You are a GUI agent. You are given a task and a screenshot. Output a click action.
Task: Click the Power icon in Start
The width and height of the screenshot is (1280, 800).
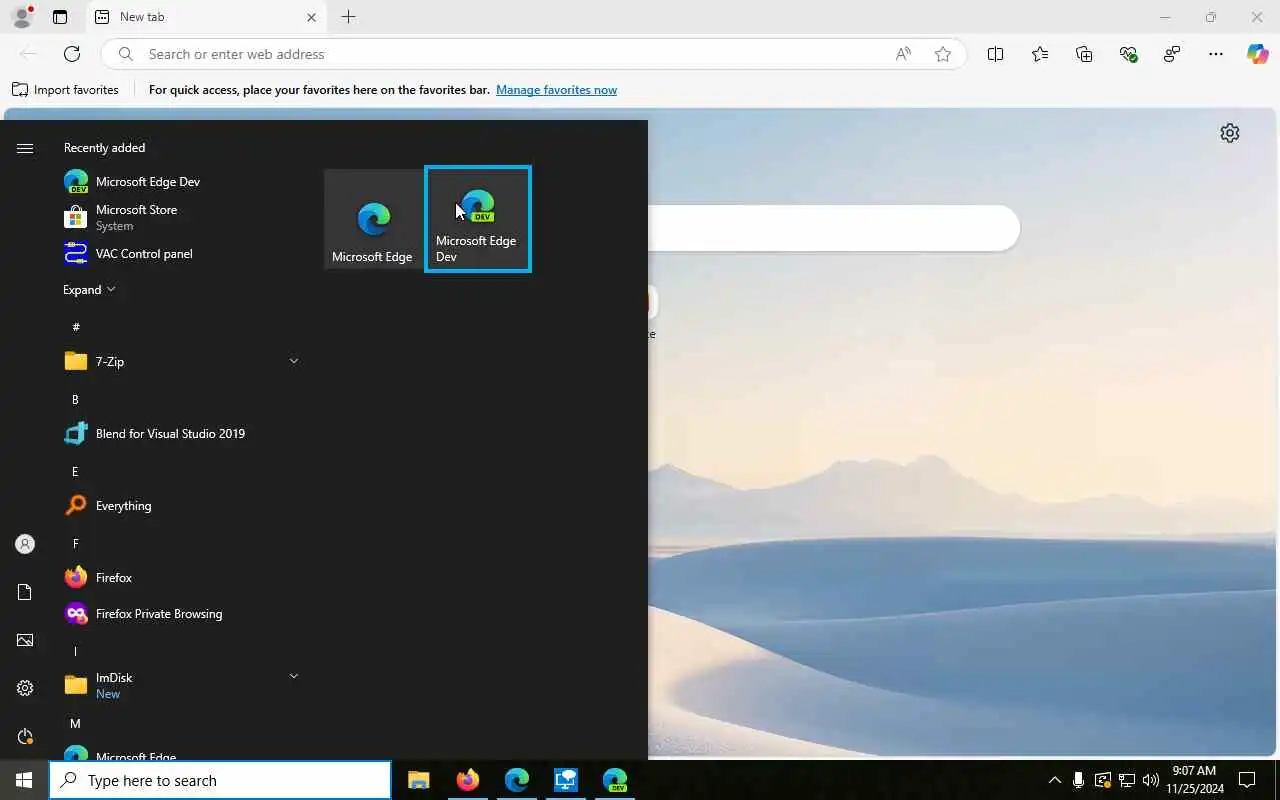25,736
